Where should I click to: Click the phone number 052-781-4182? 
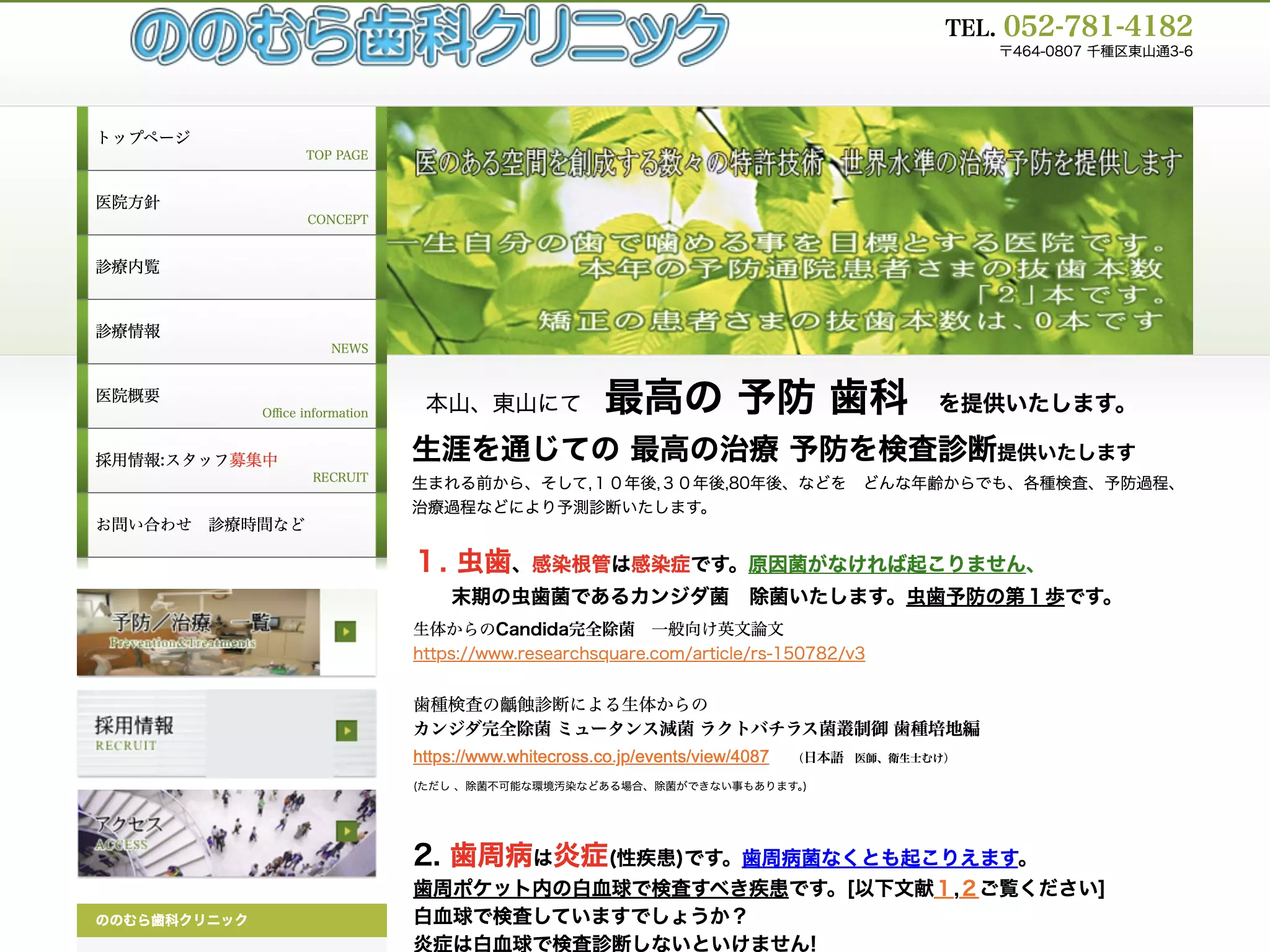[x=1098, y=26]
